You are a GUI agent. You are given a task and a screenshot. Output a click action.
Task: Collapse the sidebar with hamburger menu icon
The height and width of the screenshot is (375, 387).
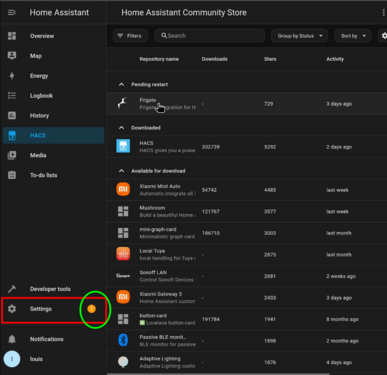click(12, 13)
